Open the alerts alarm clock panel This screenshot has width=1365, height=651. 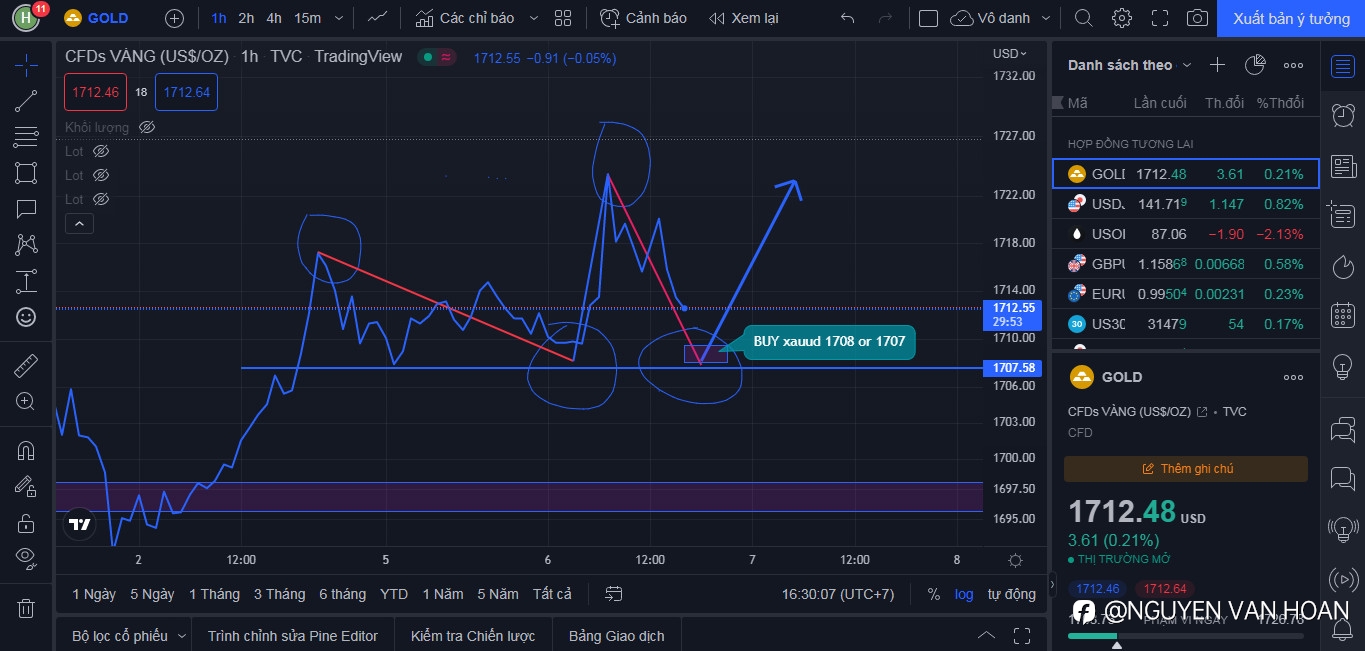[x=1343, y=115]
